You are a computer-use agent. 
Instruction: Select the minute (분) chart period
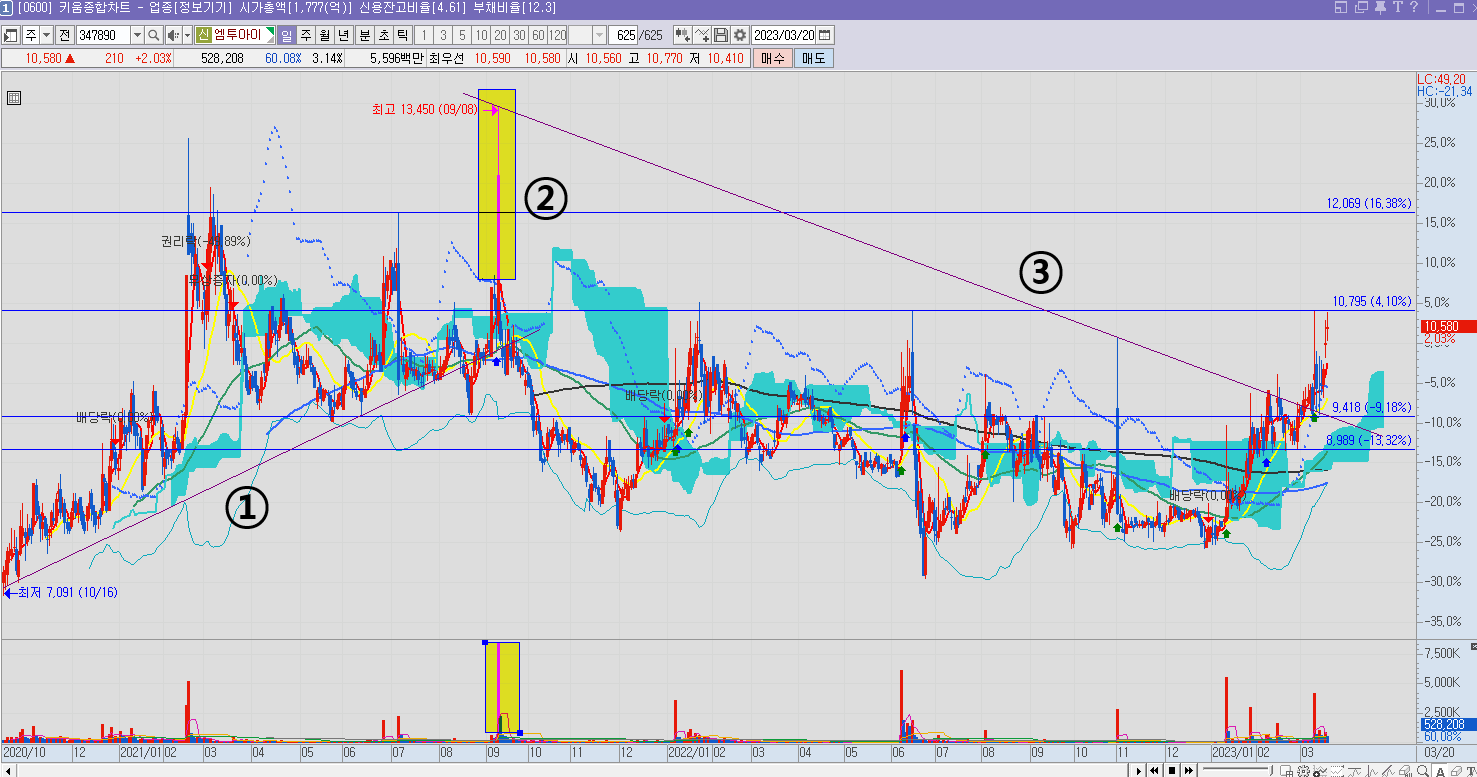click(364, 35)
